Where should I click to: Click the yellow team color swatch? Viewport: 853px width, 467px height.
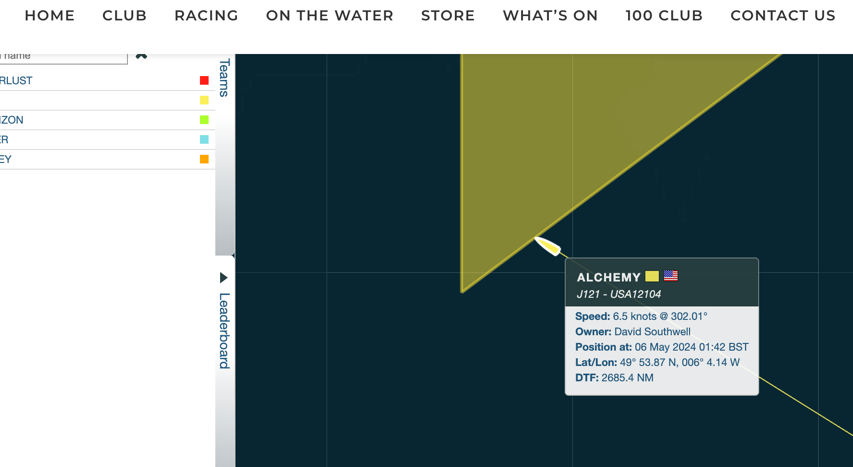pyautogui.click(x=204, y=100)
